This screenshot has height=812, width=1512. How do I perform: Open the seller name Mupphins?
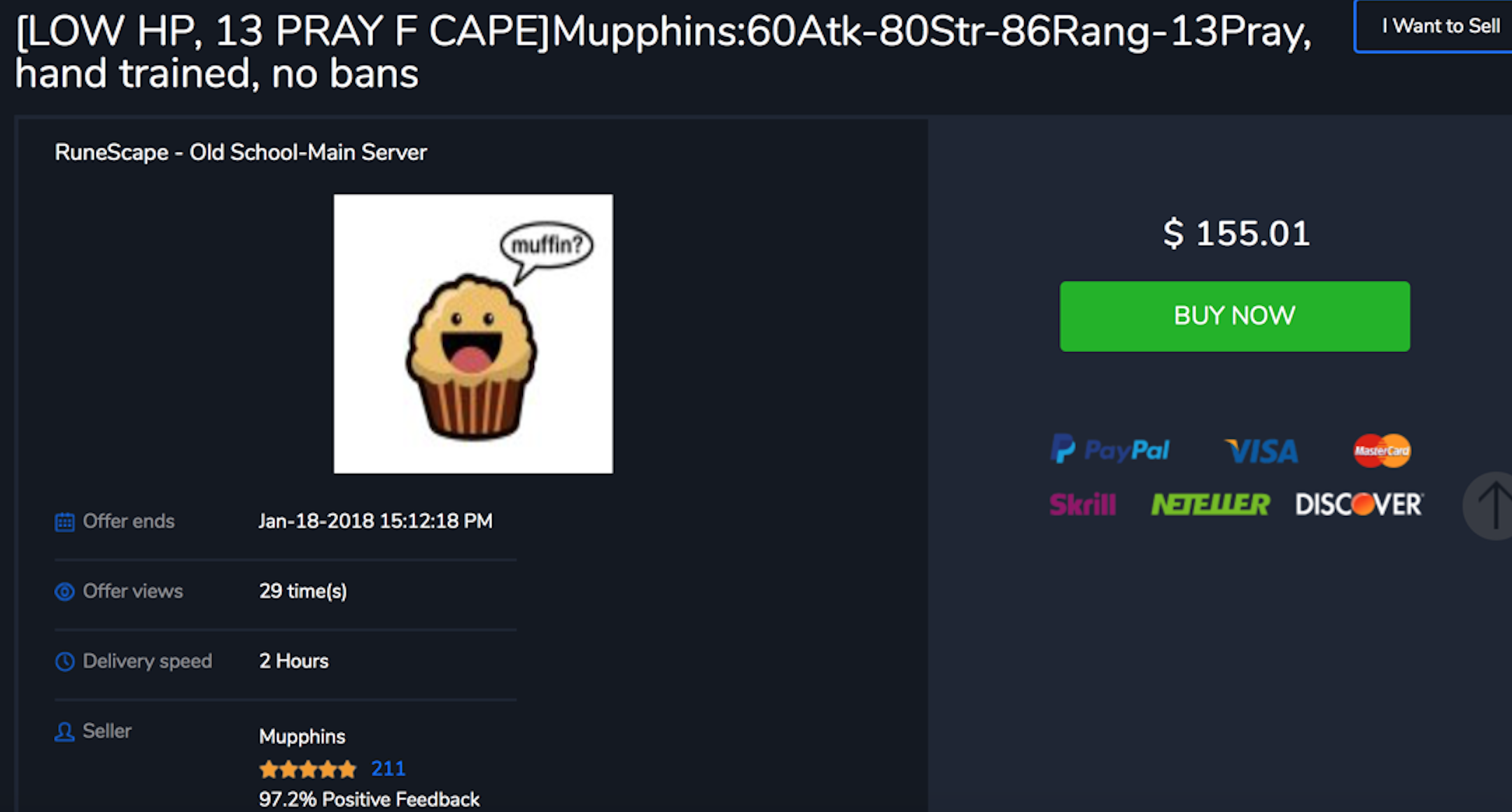[302, 736]
